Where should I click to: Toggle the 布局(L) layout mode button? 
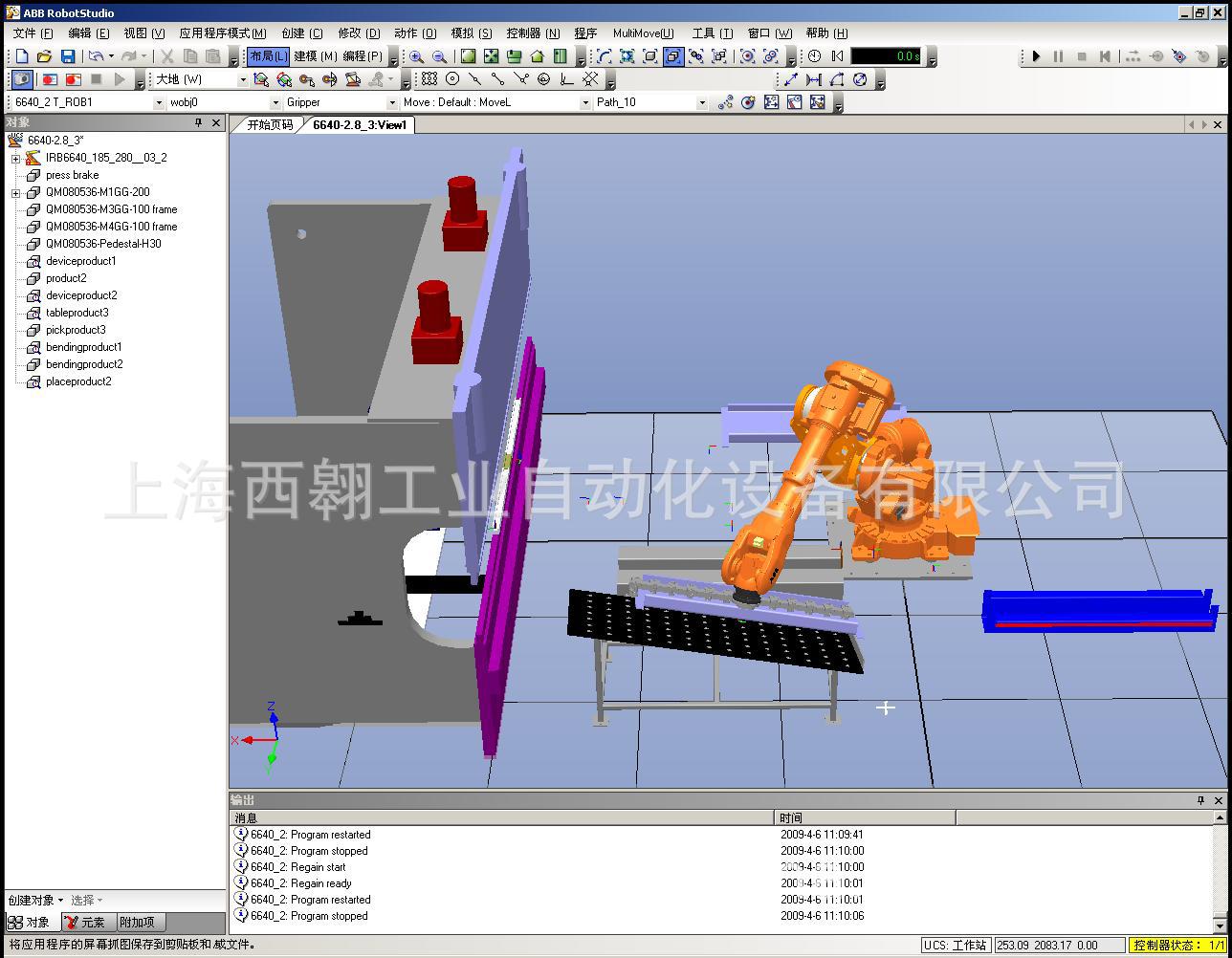[268, 57]
